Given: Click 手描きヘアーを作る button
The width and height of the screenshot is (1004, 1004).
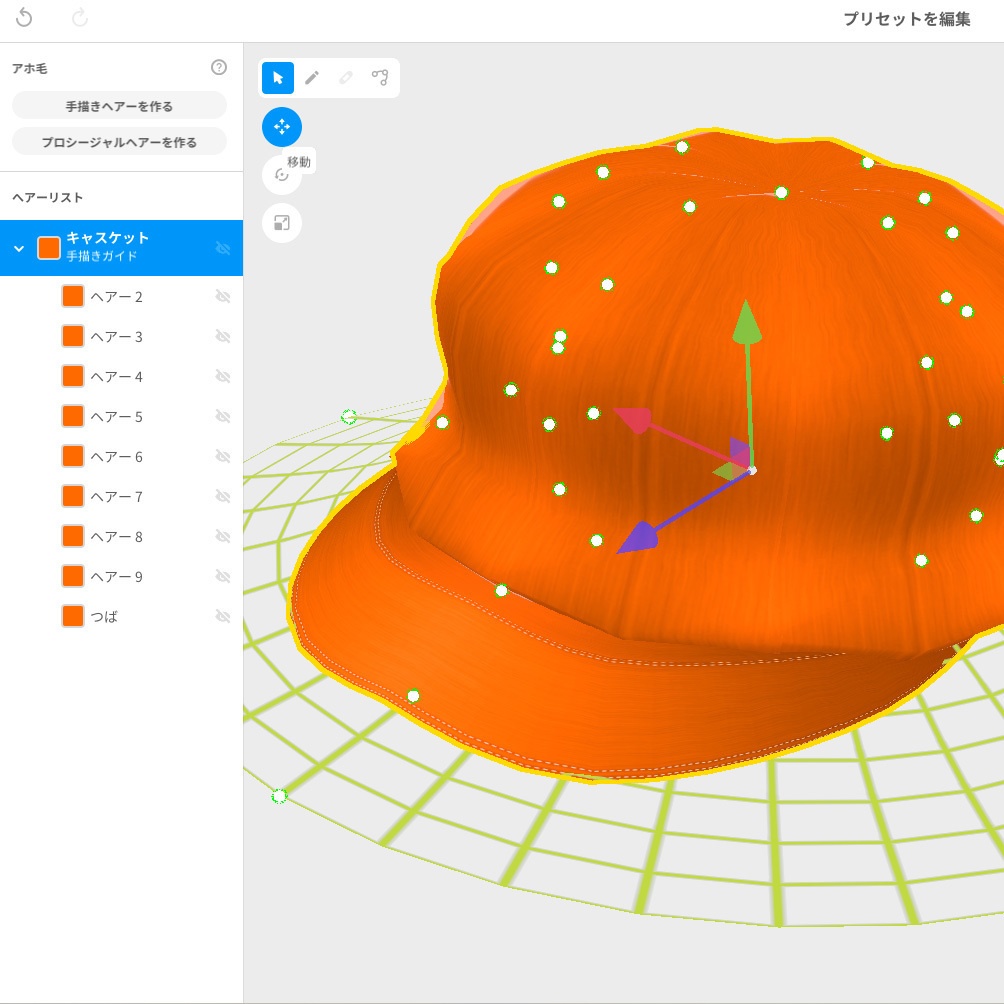Looking at the screenshot, I should (119, 106).
